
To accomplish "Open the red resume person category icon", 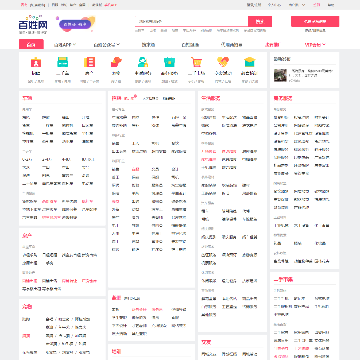I will [36, 62].
